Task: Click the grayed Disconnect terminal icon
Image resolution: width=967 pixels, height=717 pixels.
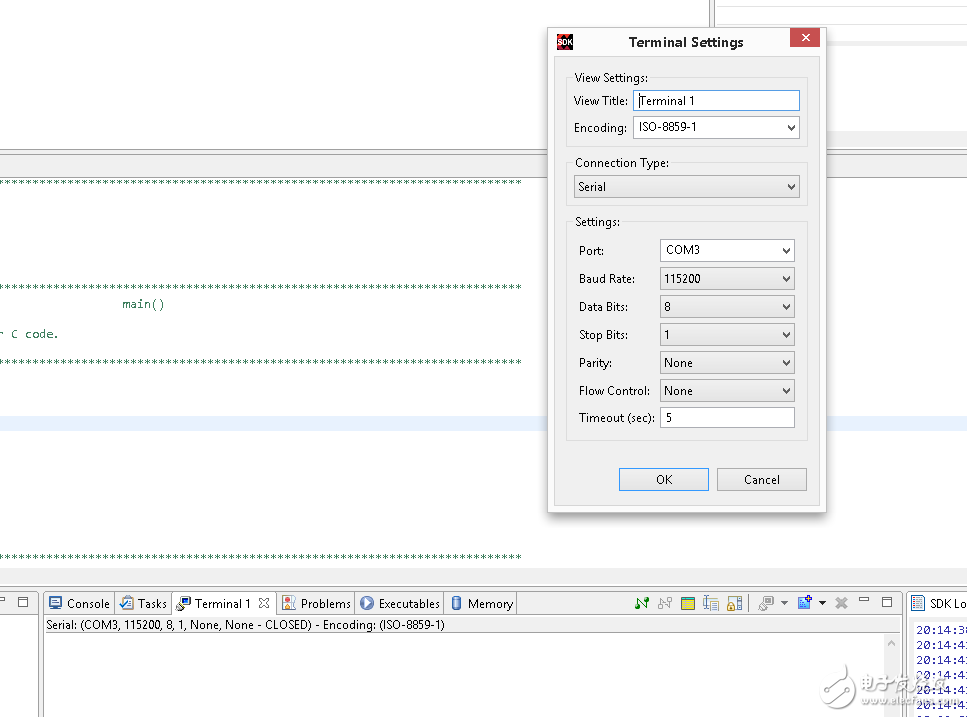Action: (665, 603)
